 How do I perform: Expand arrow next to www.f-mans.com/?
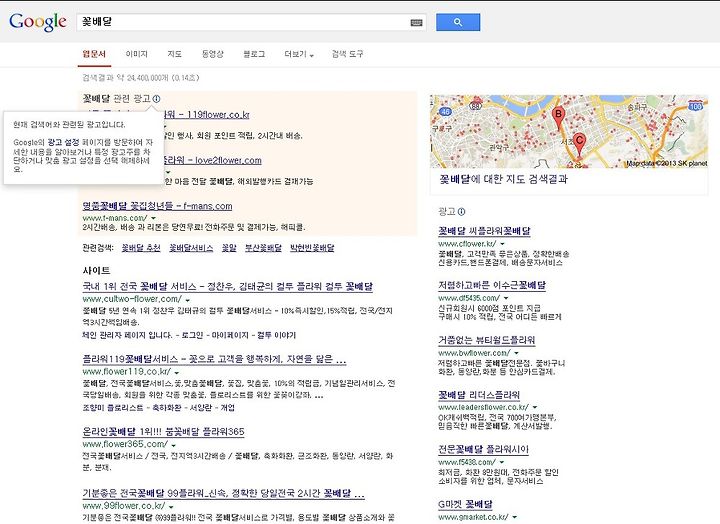point(153,218)
